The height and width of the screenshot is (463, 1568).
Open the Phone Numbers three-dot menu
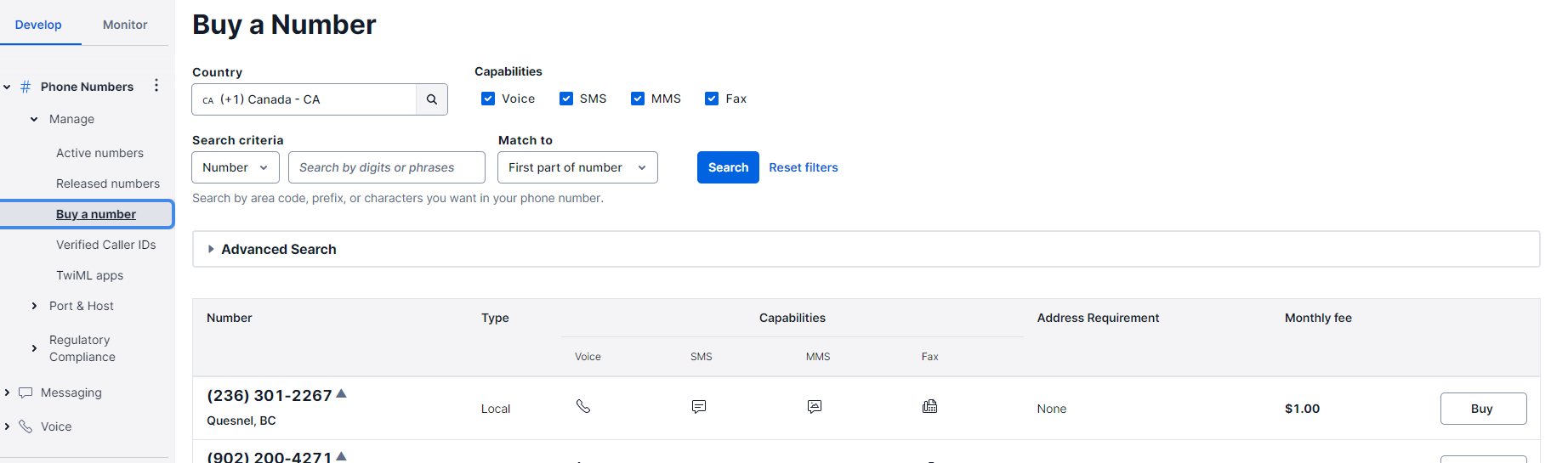tap(156, 86)
